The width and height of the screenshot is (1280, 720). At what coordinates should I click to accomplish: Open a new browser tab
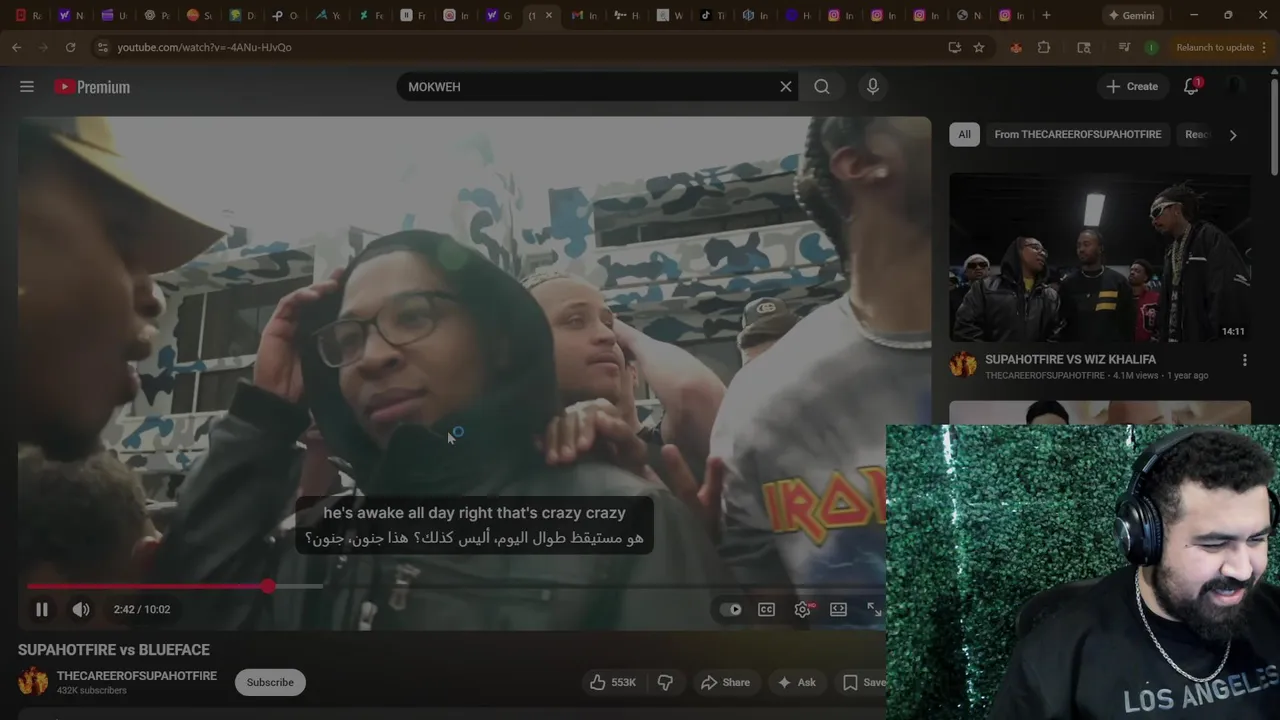pyautogui.click(x=1046, y=15)
